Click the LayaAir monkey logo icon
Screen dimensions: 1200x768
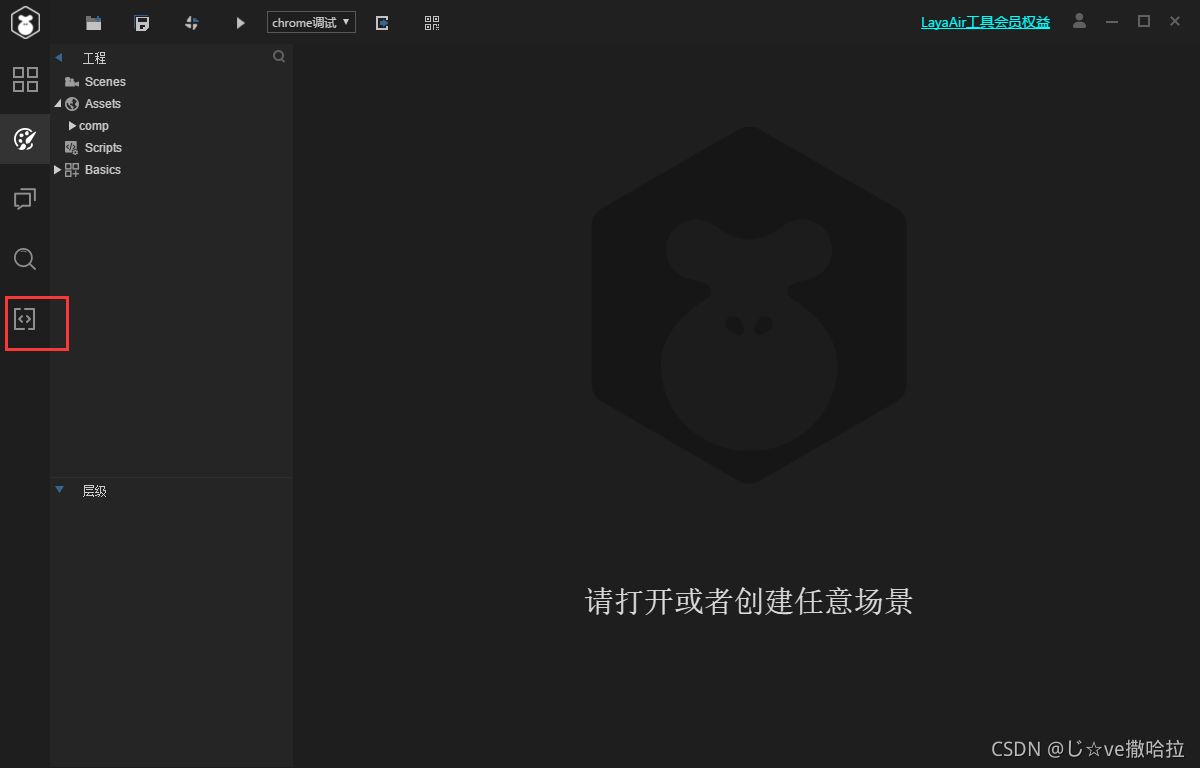pos(25,22)
